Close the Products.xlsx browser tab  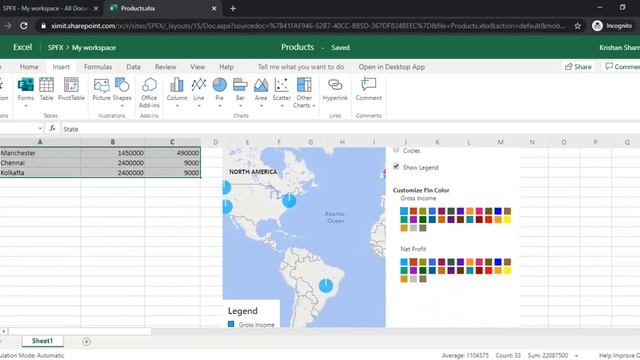(x=214, y=8)
